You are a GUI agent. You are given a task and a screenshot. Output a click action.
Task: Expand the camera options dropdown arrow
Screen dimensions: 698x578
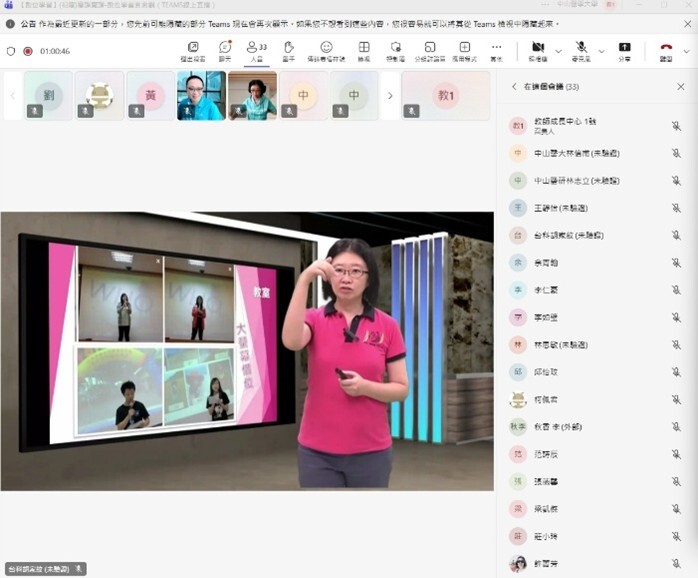pos(558,50)
